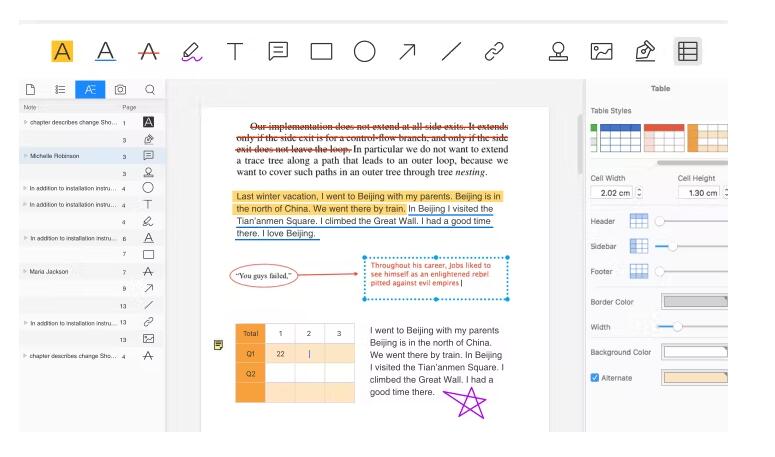This screenshot has height=457, width=775.
Task: Toggle the Alternate checkbox
Action: point(595,377)
